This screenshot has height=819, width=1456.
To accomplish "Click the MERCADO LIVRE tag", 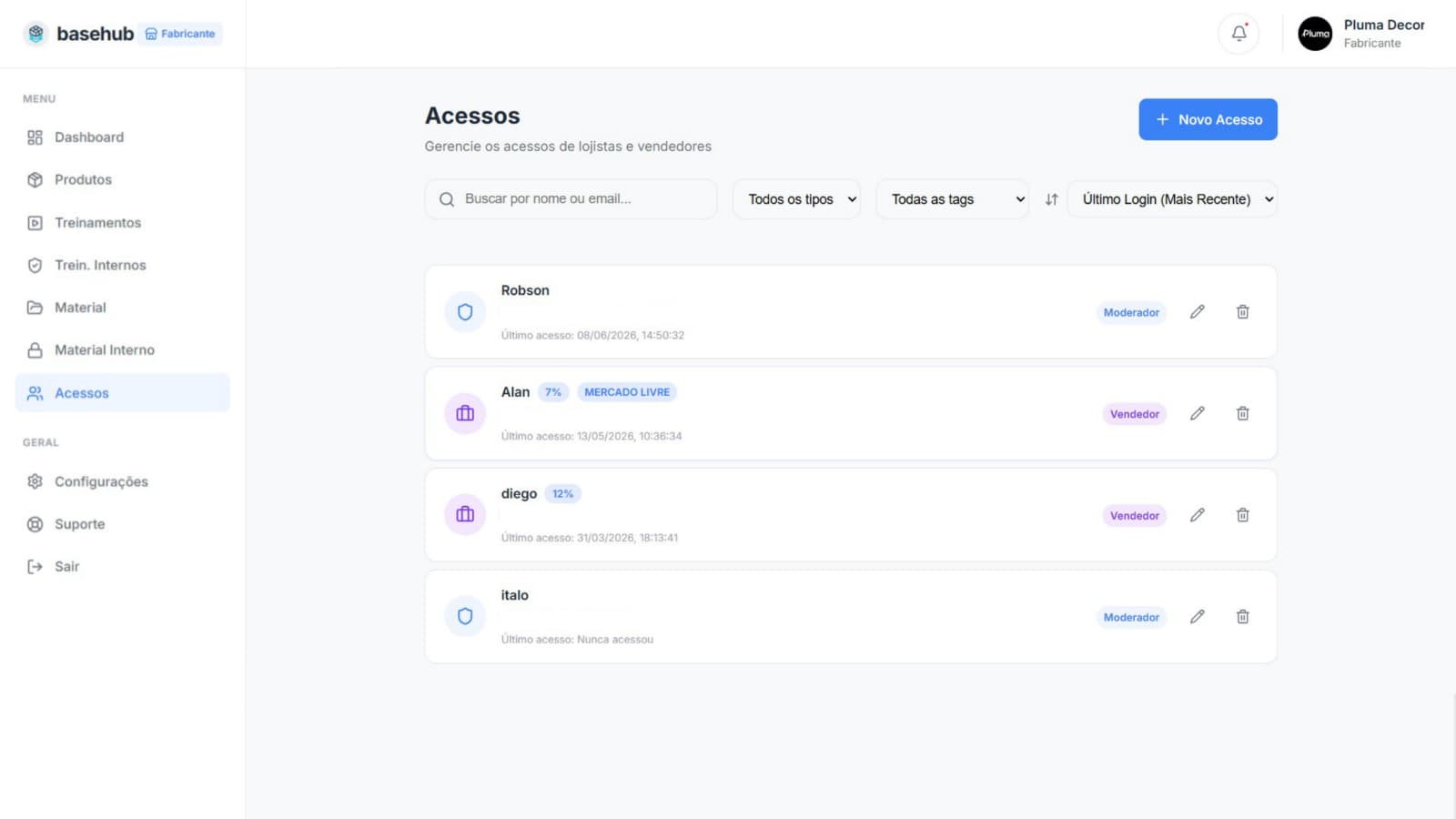I will coord(627,392).
